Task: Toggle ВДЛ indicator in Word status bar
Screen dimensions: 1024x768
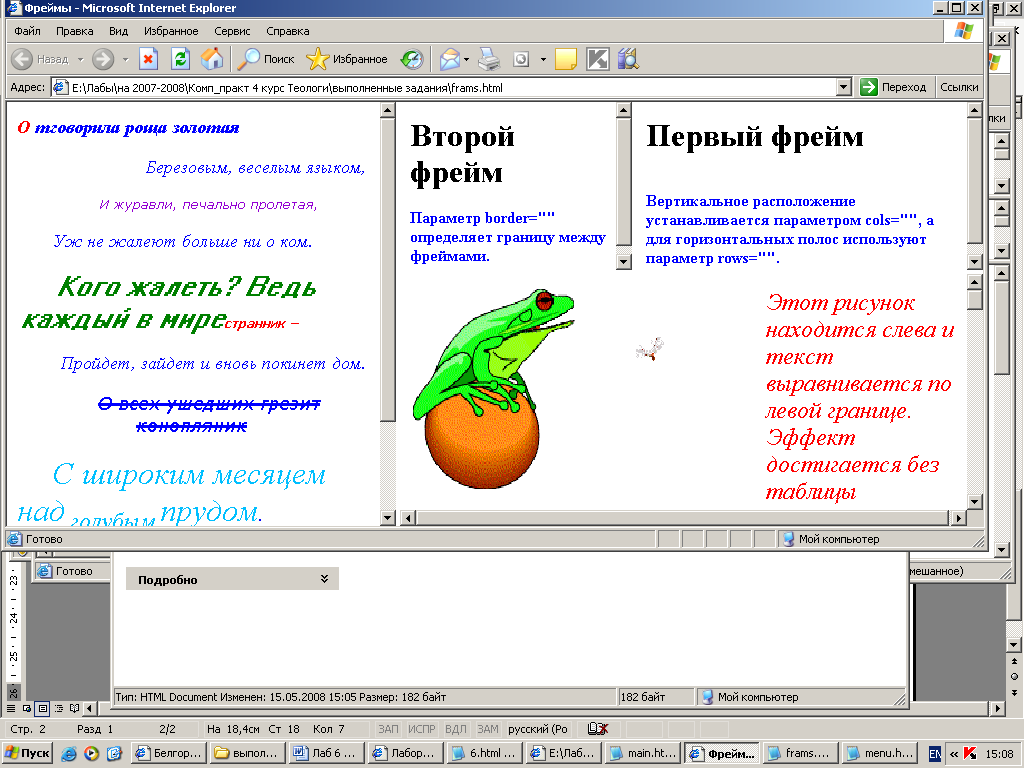Action: 455,729
